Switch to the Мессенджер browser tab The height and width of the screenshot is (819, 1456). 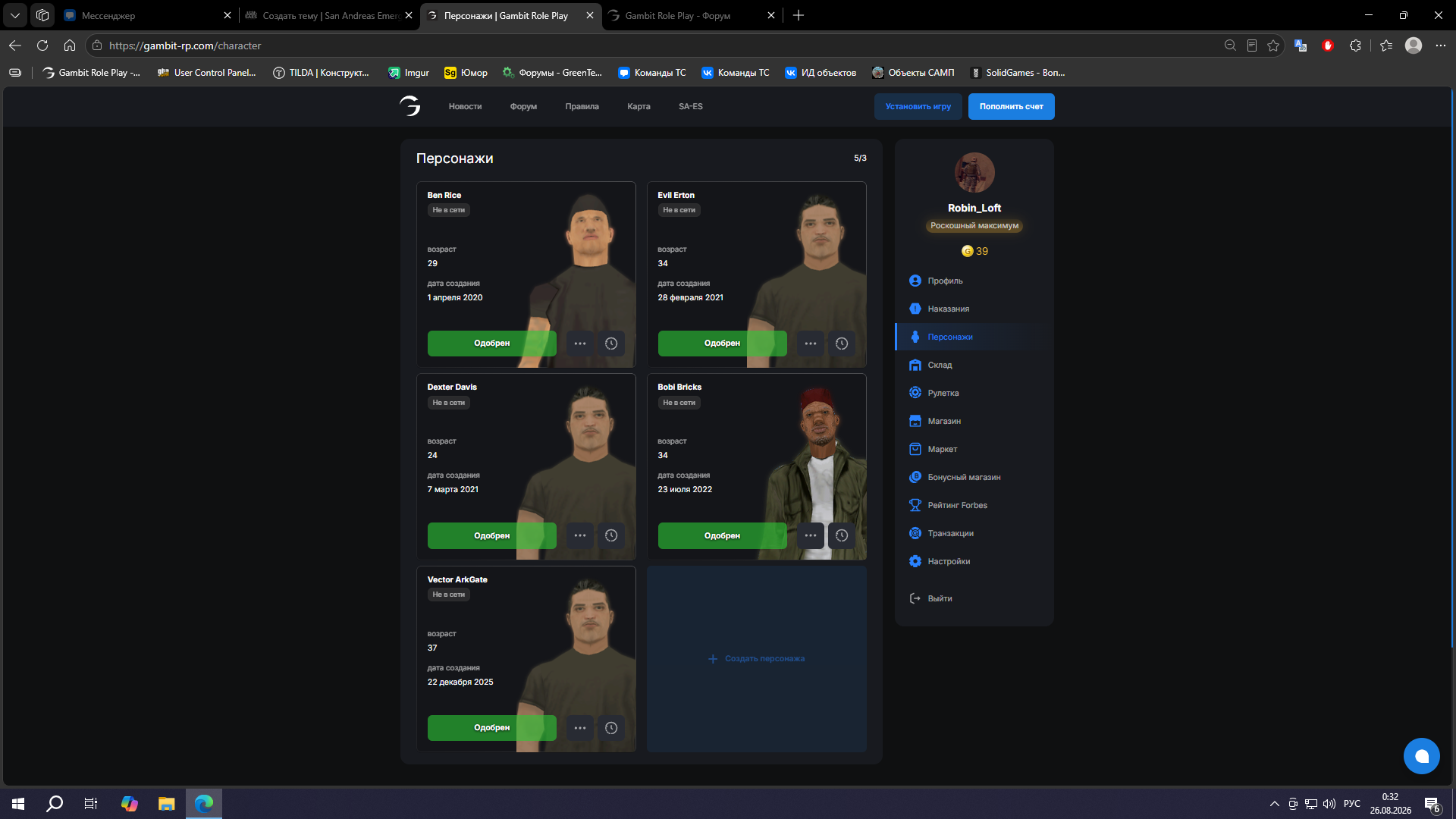pyautogui.click(x=148, y=15)
